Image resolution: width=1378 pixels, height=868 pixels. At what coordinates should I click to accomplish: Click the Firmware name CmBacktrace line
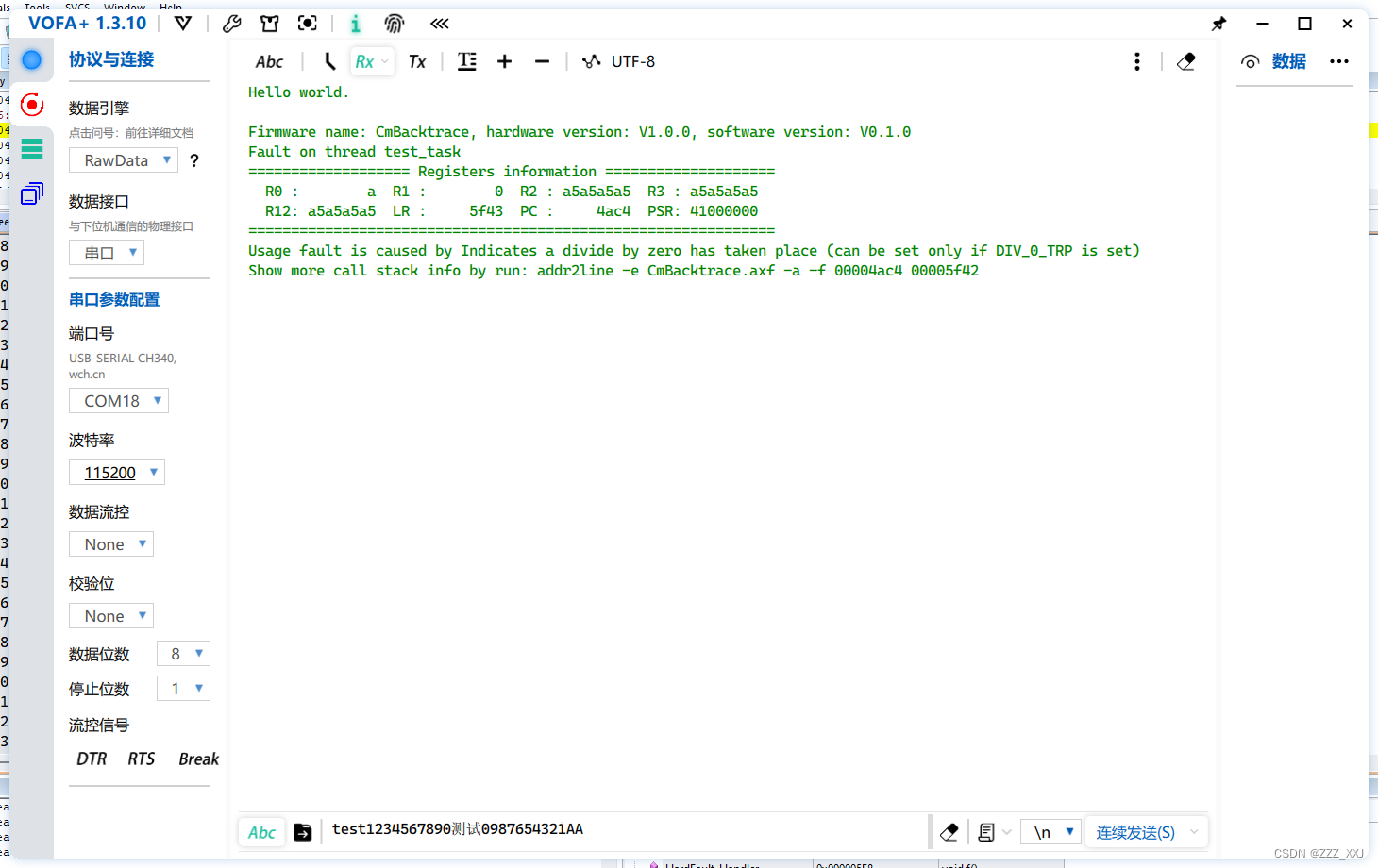580,132
